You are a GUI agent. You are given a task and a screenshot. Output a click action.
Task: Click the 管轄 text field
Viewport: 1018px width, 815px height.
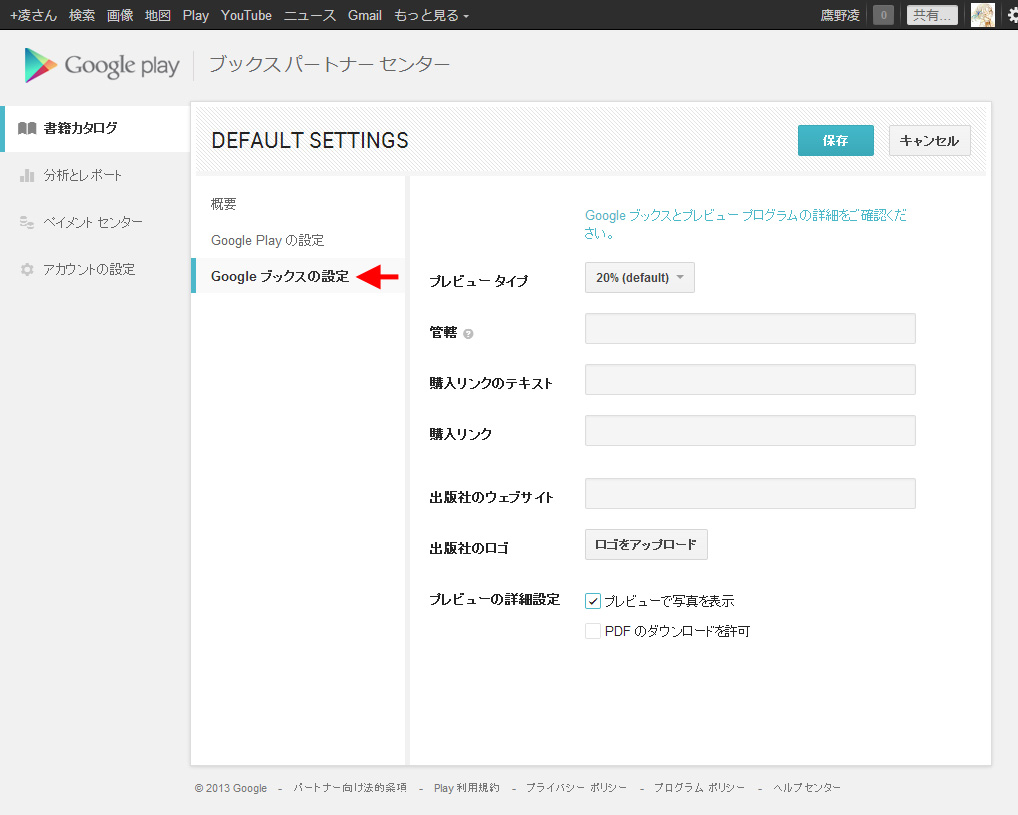tap(750, 329)
